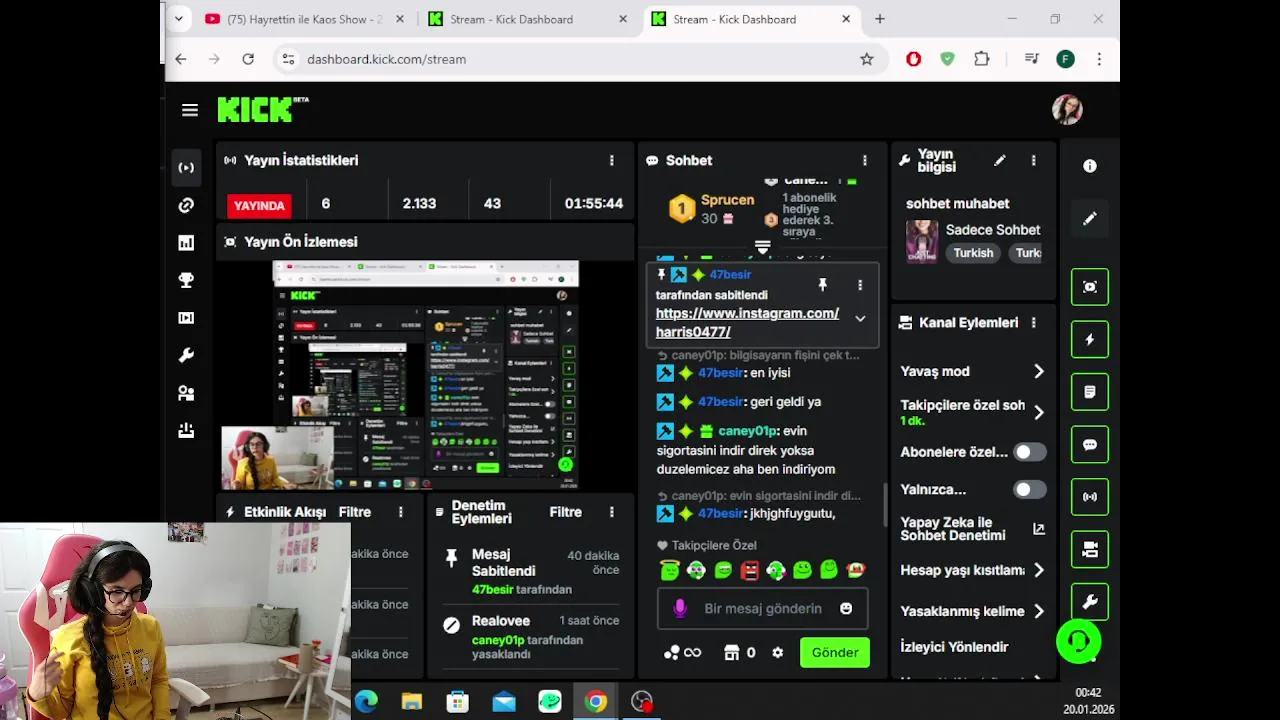Open the stream section in left sidebar
The height and width of the screenshot is (720, 1280).
[186, 168]
